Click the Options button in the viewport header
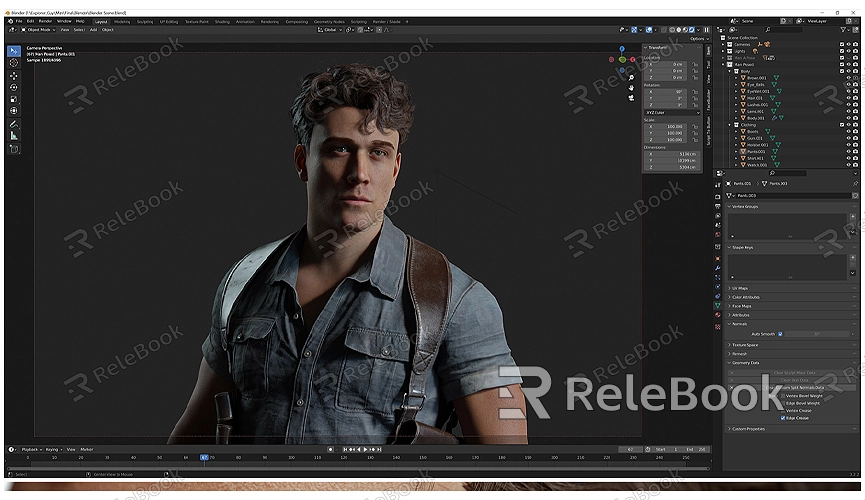Image resolution: width=865 pixels, height=500 pixels. [x=697, y=39]
